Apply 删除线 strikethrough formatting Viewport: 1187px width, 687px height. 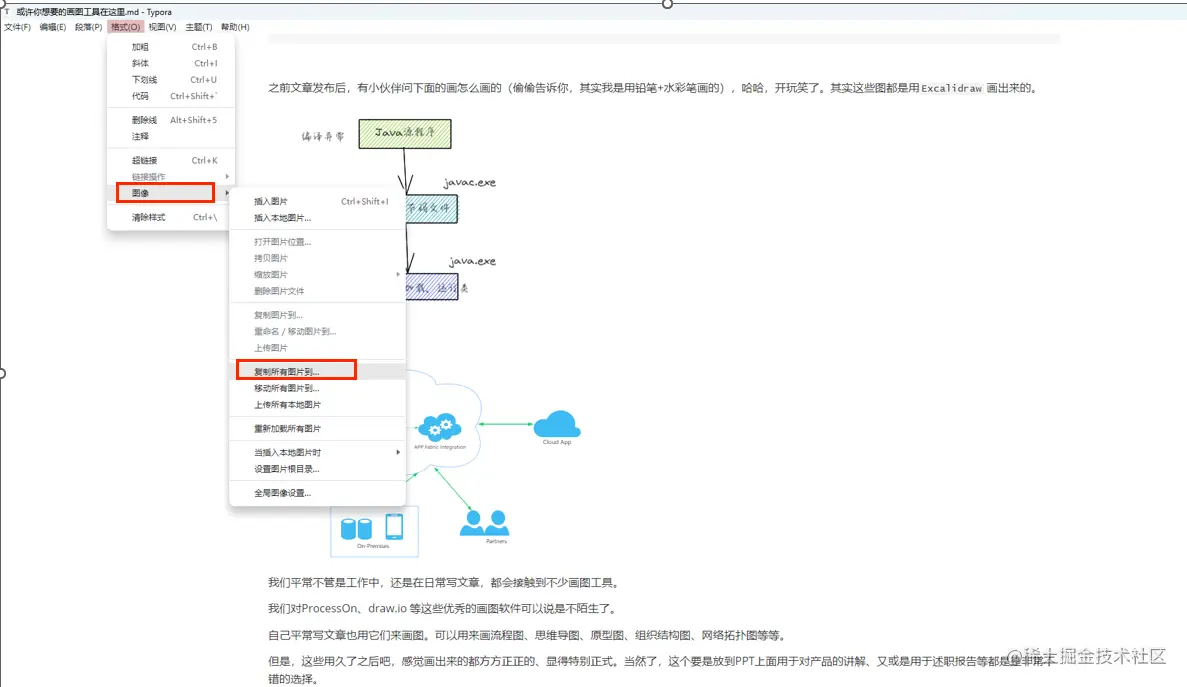(x=172, y=120)
